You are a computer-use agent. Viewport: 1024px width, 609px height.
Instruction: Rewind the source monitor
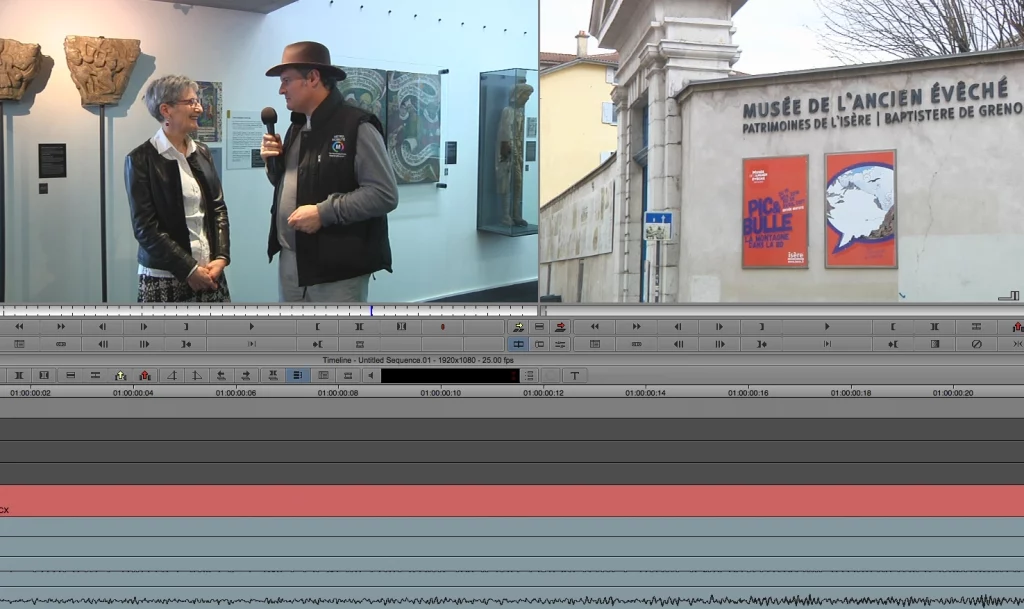coord(19,327)
